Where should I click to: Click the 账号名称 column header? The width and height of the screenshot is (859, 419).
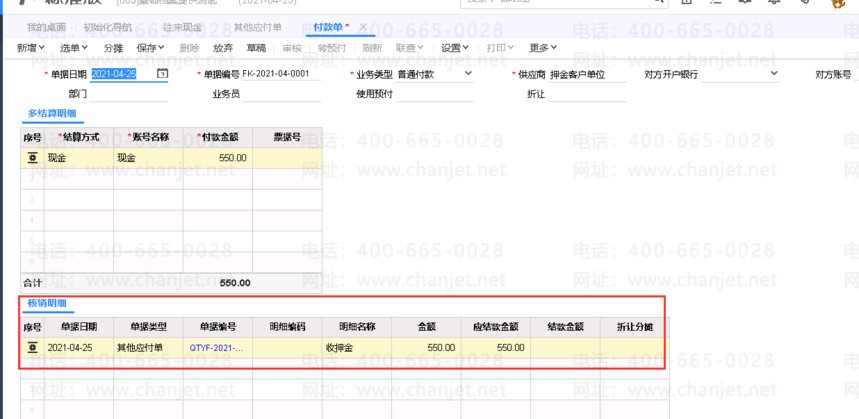pyautogui.click(x=148, y=137)
